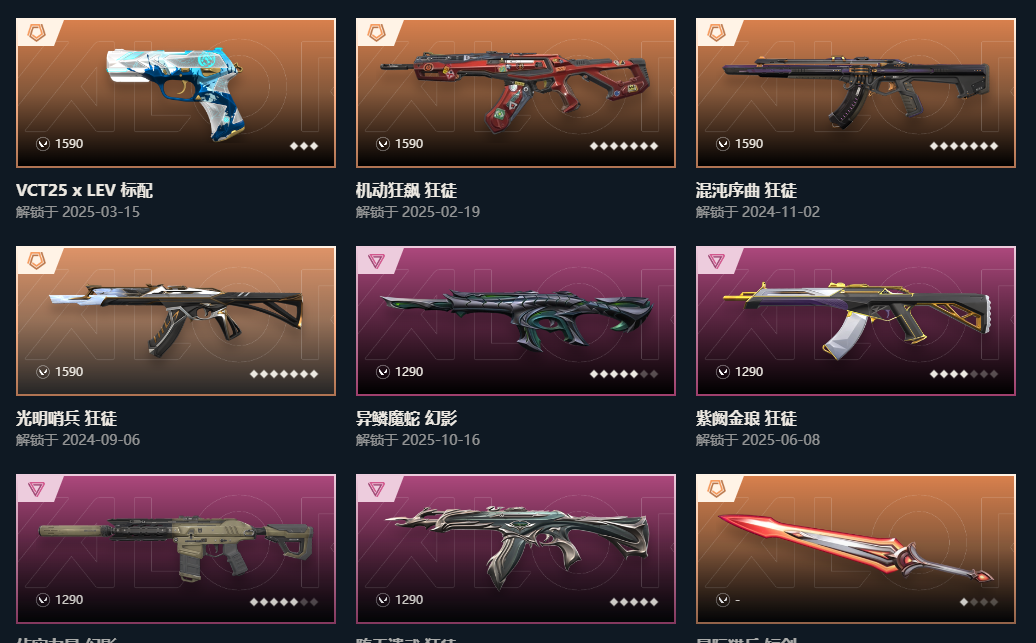
Task: Open the 混沌序曲 狂徒 purple rifle thumbnail
Action: click(856, 93)
